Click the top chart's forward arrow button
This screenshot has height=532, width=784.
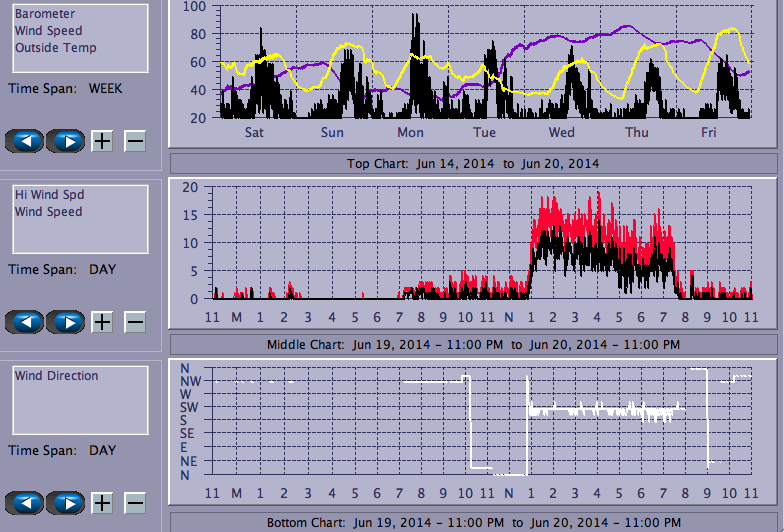66,141
